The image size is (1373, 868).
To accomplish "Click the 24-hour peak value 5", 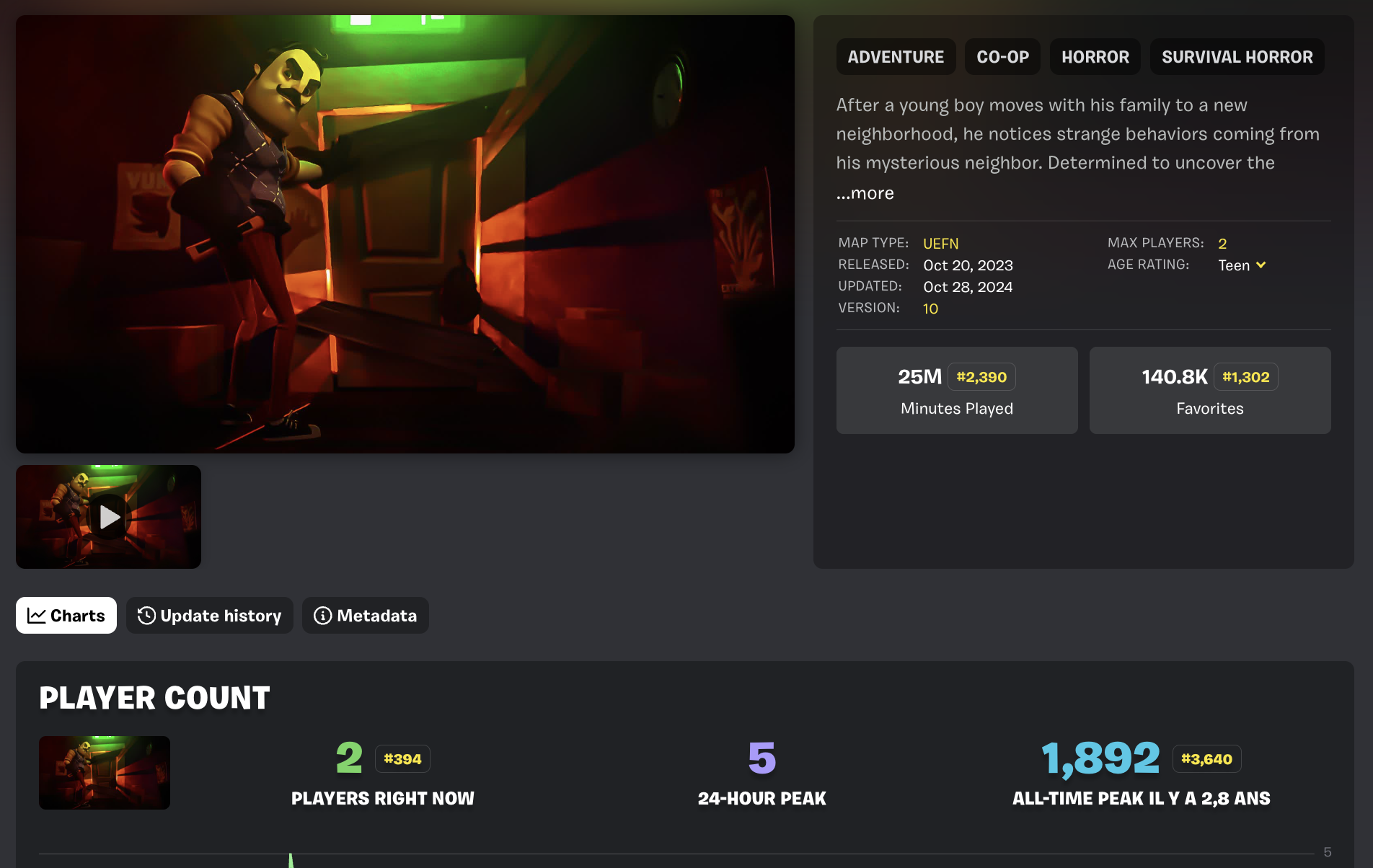I will (x=762, y=758).
